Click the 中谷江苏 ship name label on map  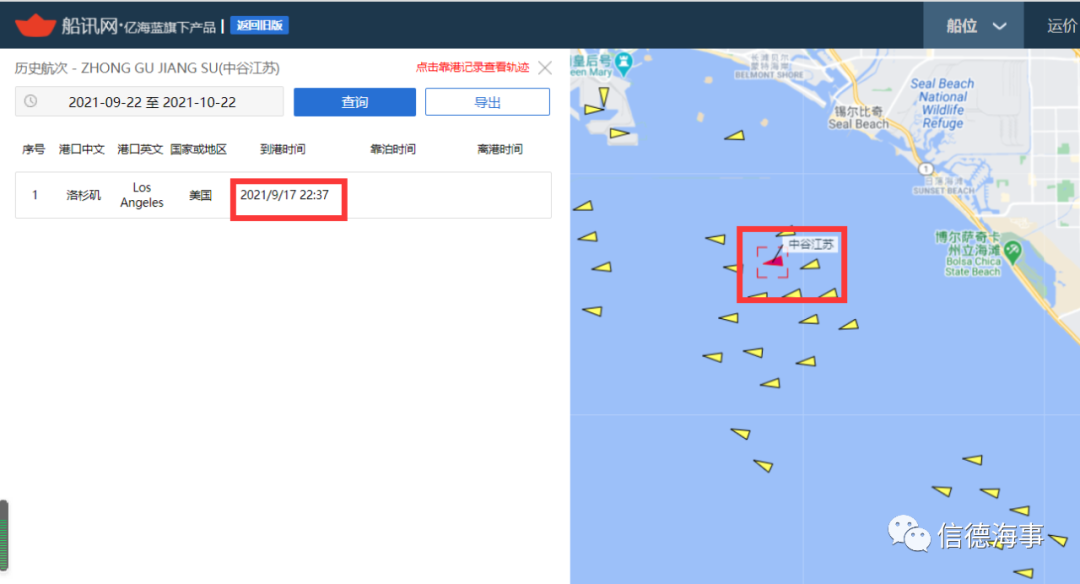811,244
